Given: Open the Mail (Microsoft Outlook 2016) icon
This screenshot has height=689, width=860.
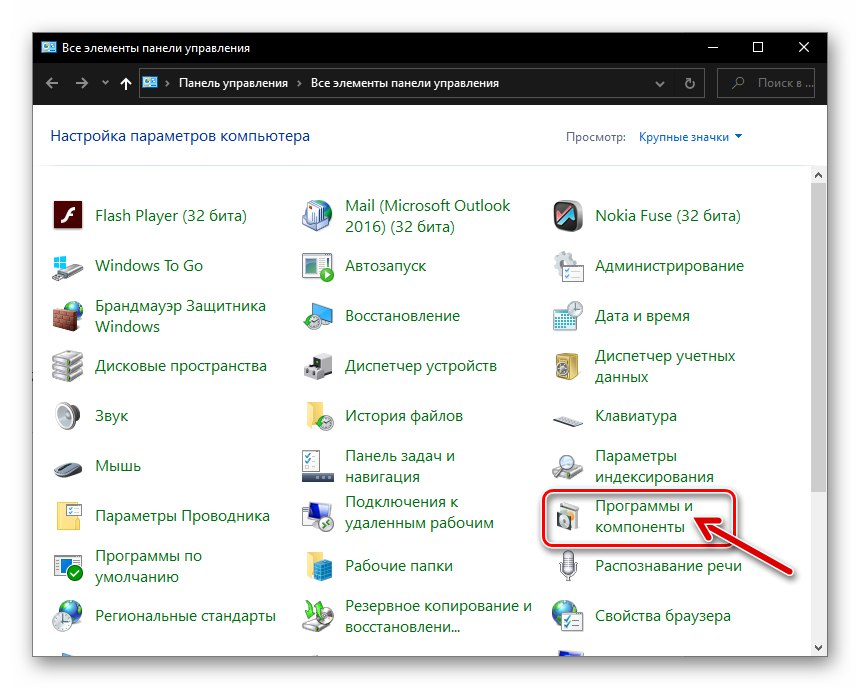Looking at the screenshot, I should [317, 216].
